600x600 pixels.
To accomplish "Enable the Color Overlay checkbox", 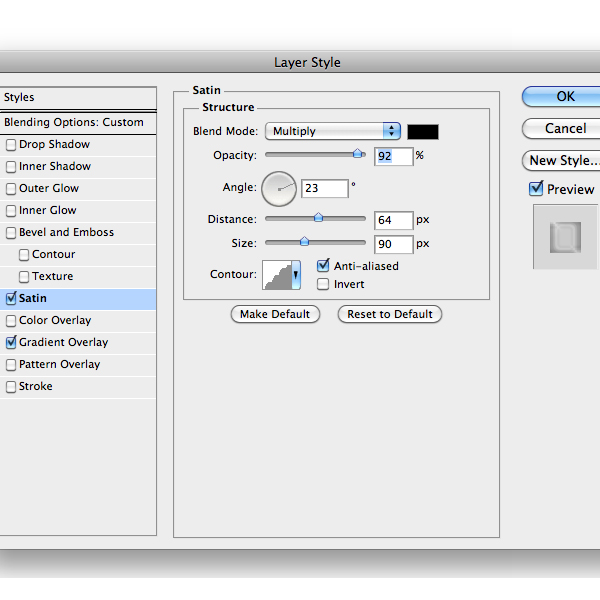I will tap(11, 320).
